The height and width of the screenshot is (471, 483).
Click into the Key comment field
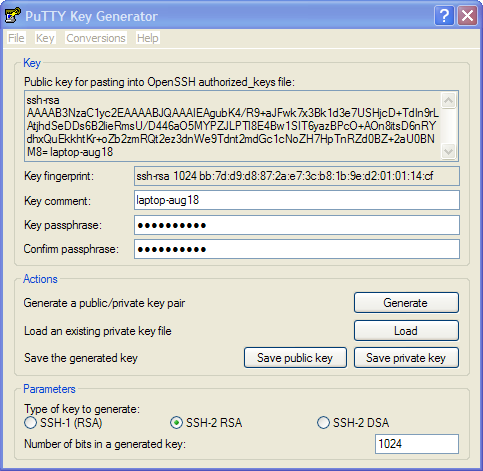point(297,200)
